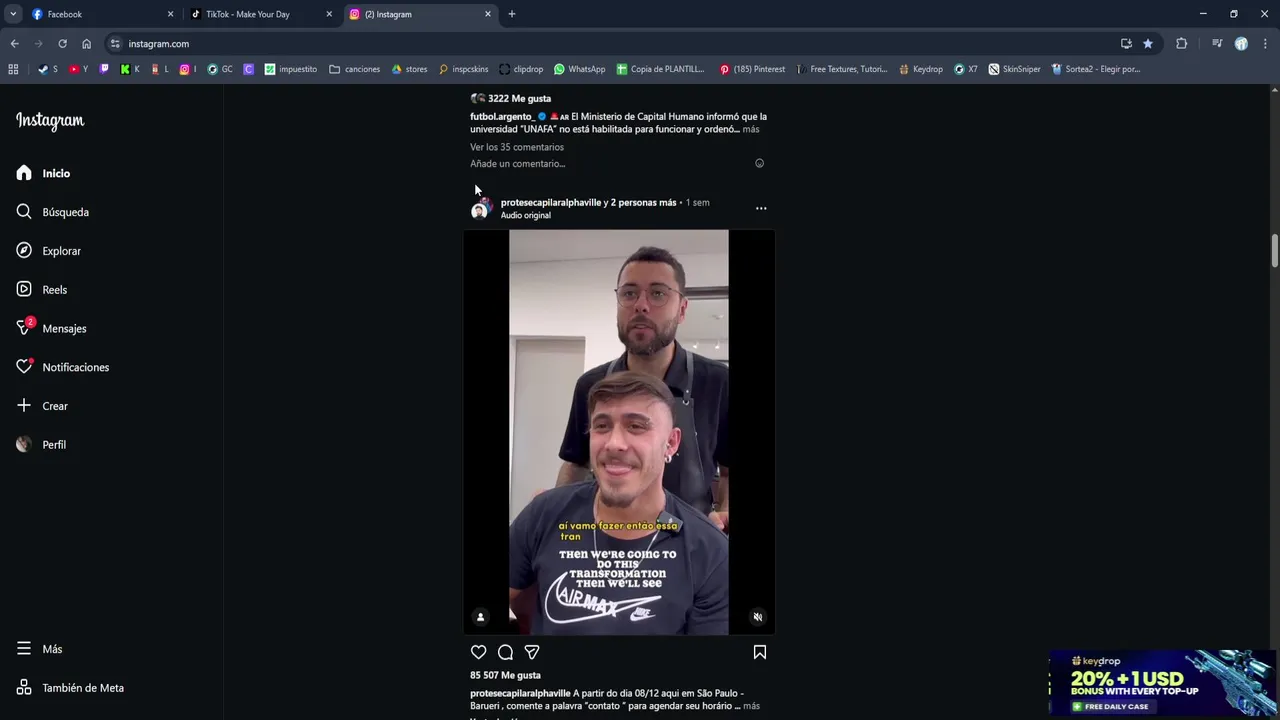
Task: Open comments with the speech bubble icon
Action: pyautogui.click(x=505, y=652)
